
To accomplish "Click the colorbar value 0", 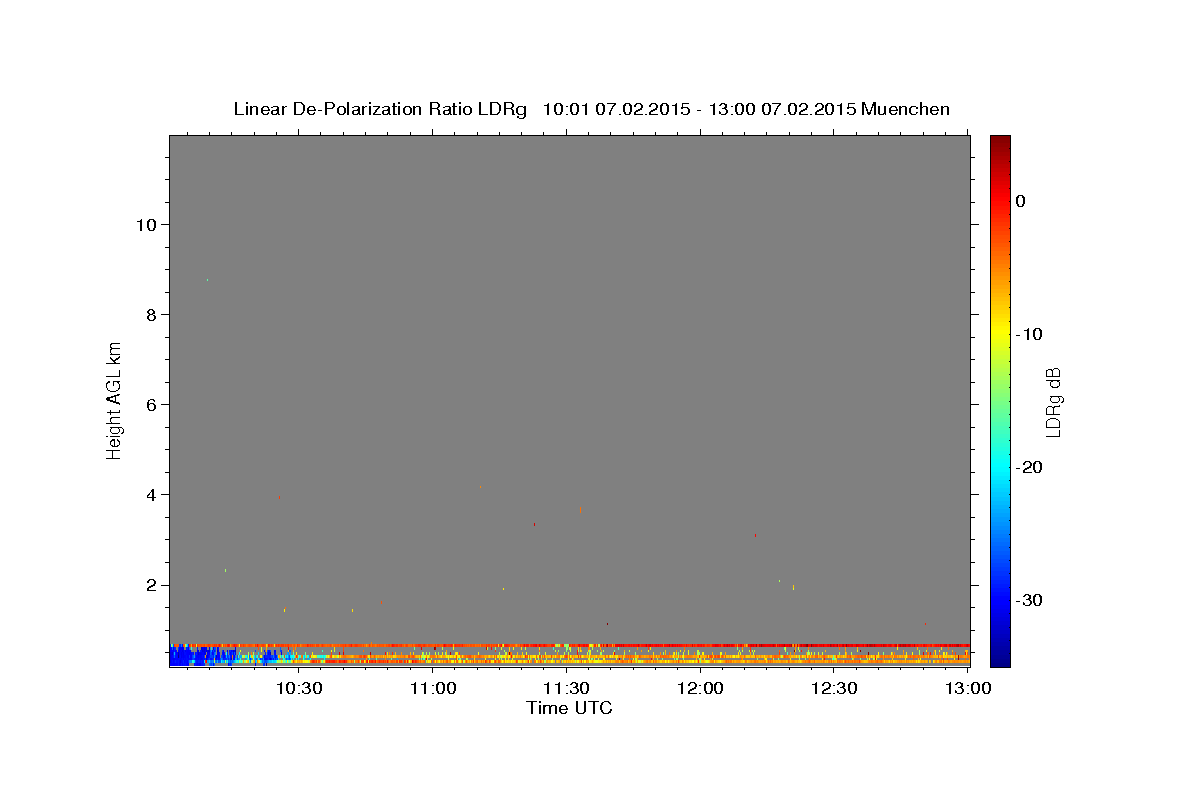I will coord(1021,201).
